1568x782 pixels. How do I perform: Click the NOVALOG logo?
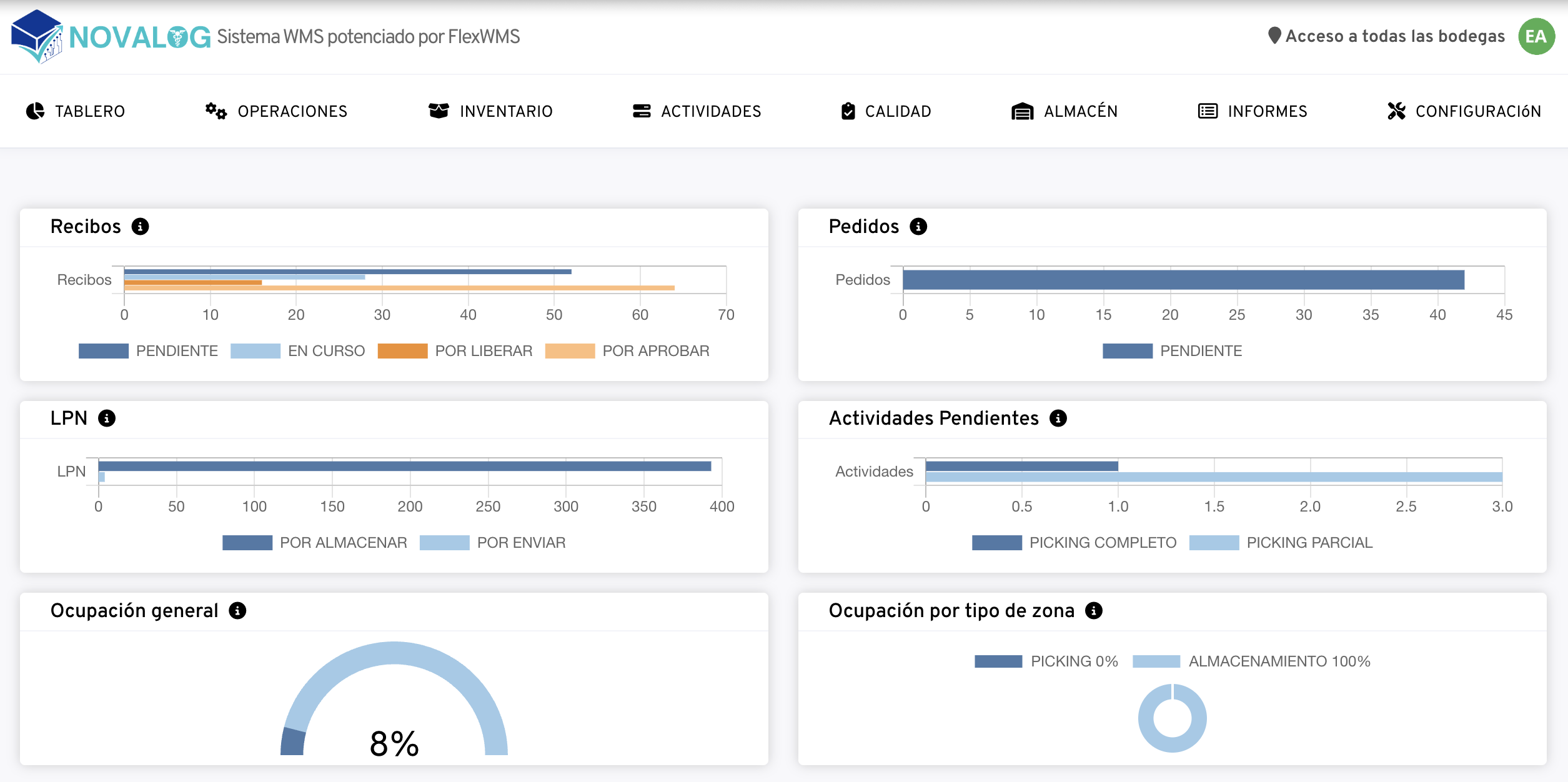click(106, 36)
